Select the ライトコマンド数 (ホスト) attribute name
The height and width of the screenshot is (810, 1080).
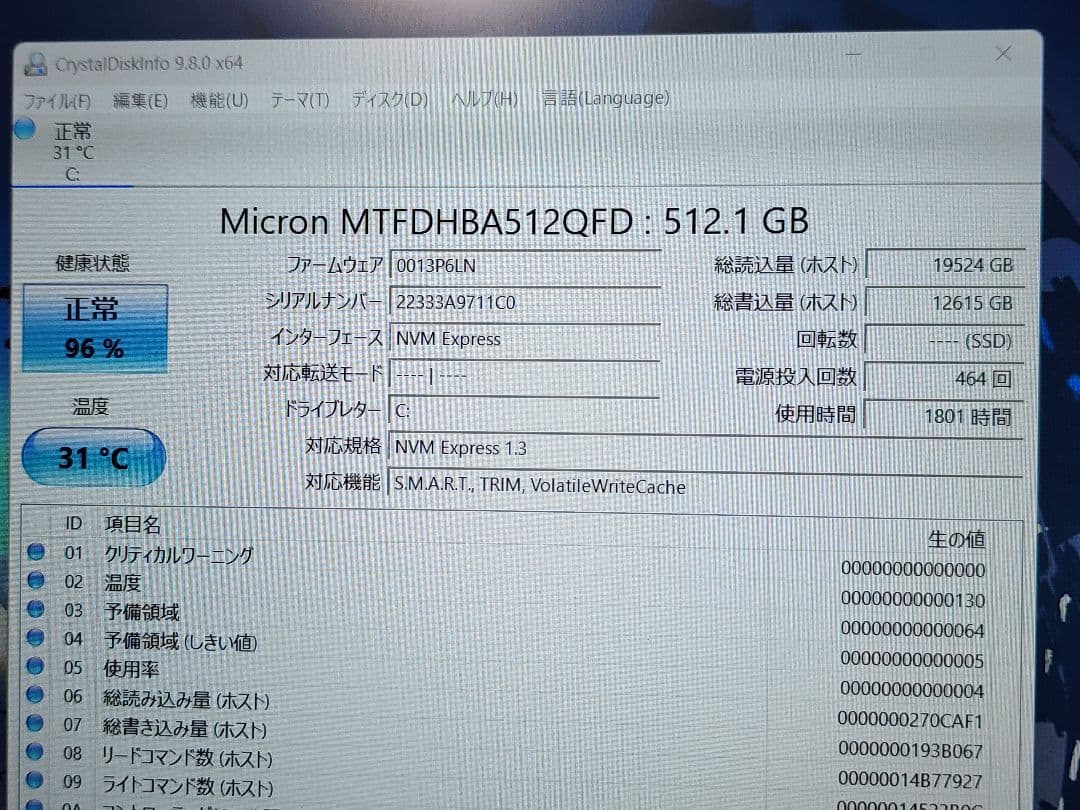[187, 786]
